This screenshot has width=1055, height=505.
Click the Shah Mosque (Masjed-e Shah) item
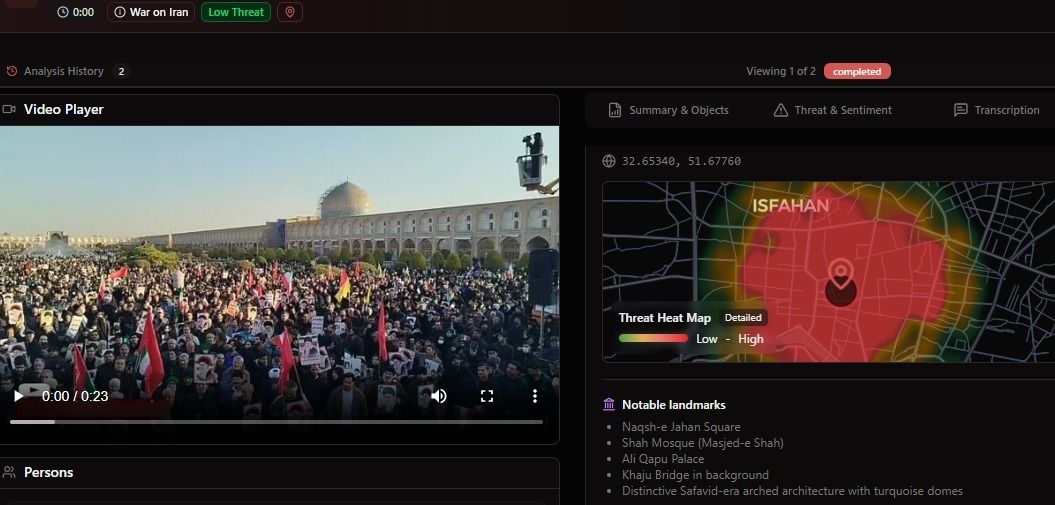point(702,443)
